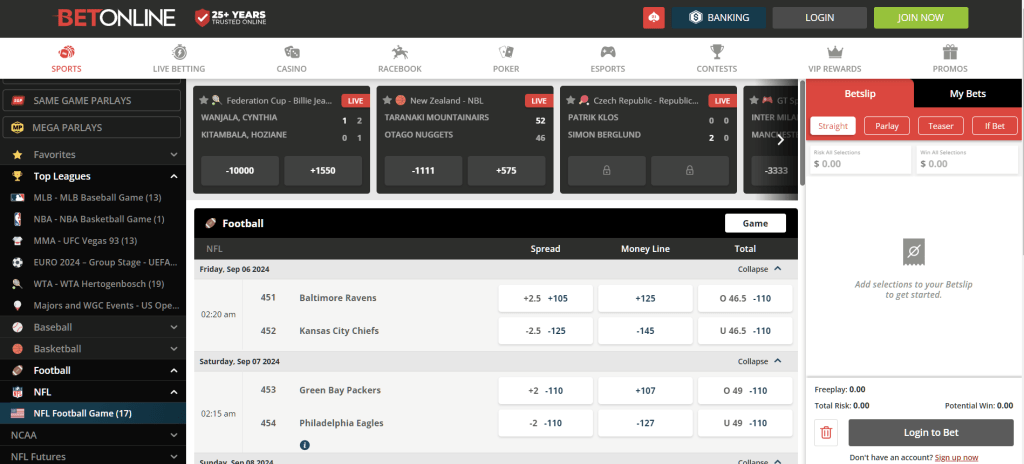This screenshot has width=1024, height=464.
Task: Open the red poker spade icon button
Action: point(654,18)
